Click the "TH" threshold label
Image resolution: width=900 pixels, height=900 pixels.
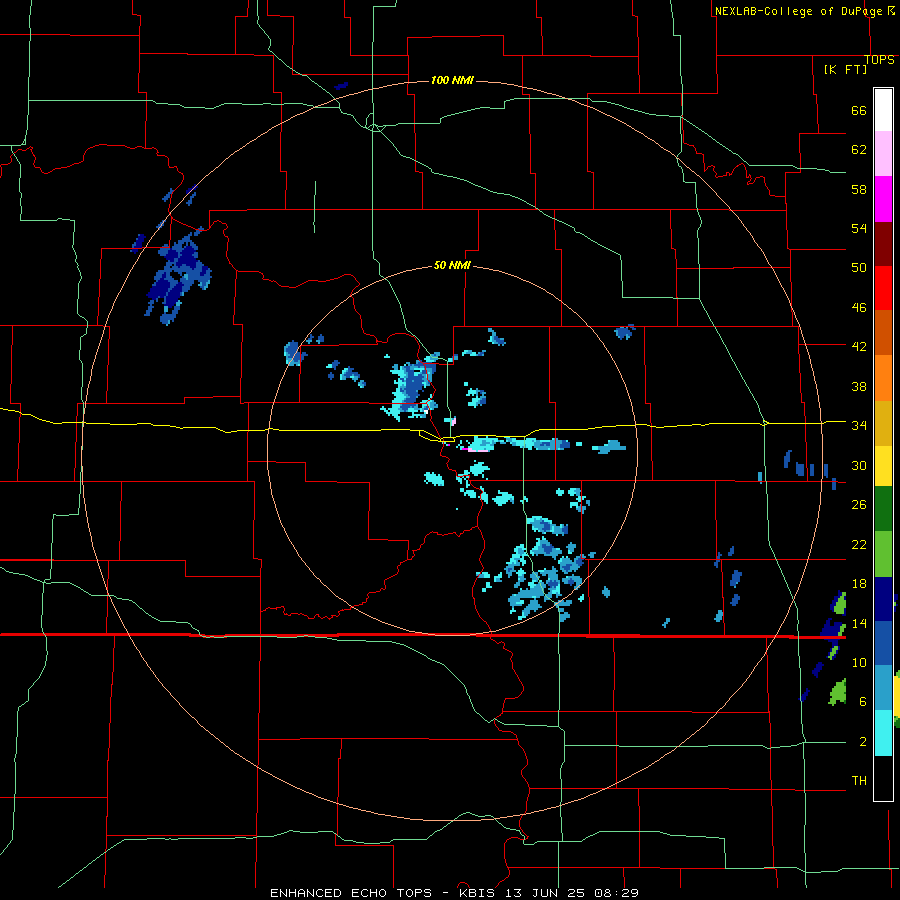click(x=859, y=781)
